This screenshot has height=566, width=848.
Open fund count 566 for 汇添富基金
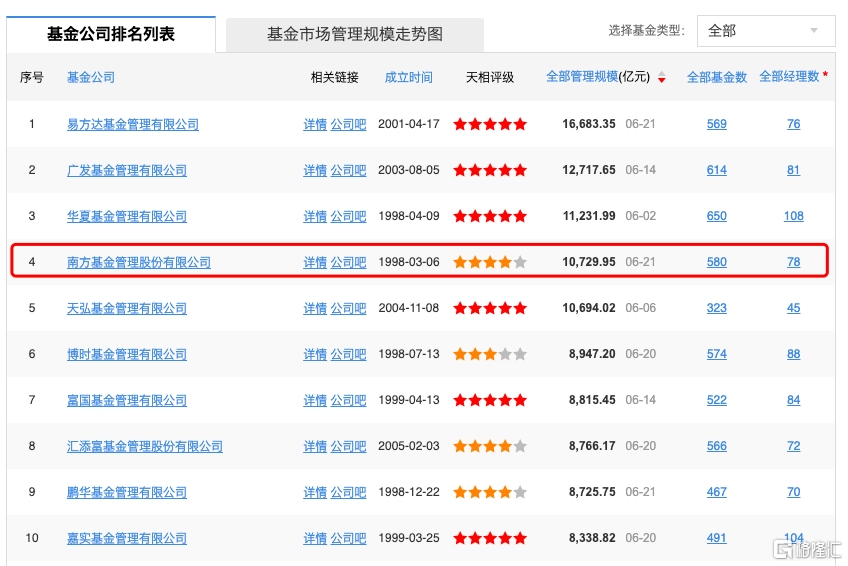click(717, 445)
